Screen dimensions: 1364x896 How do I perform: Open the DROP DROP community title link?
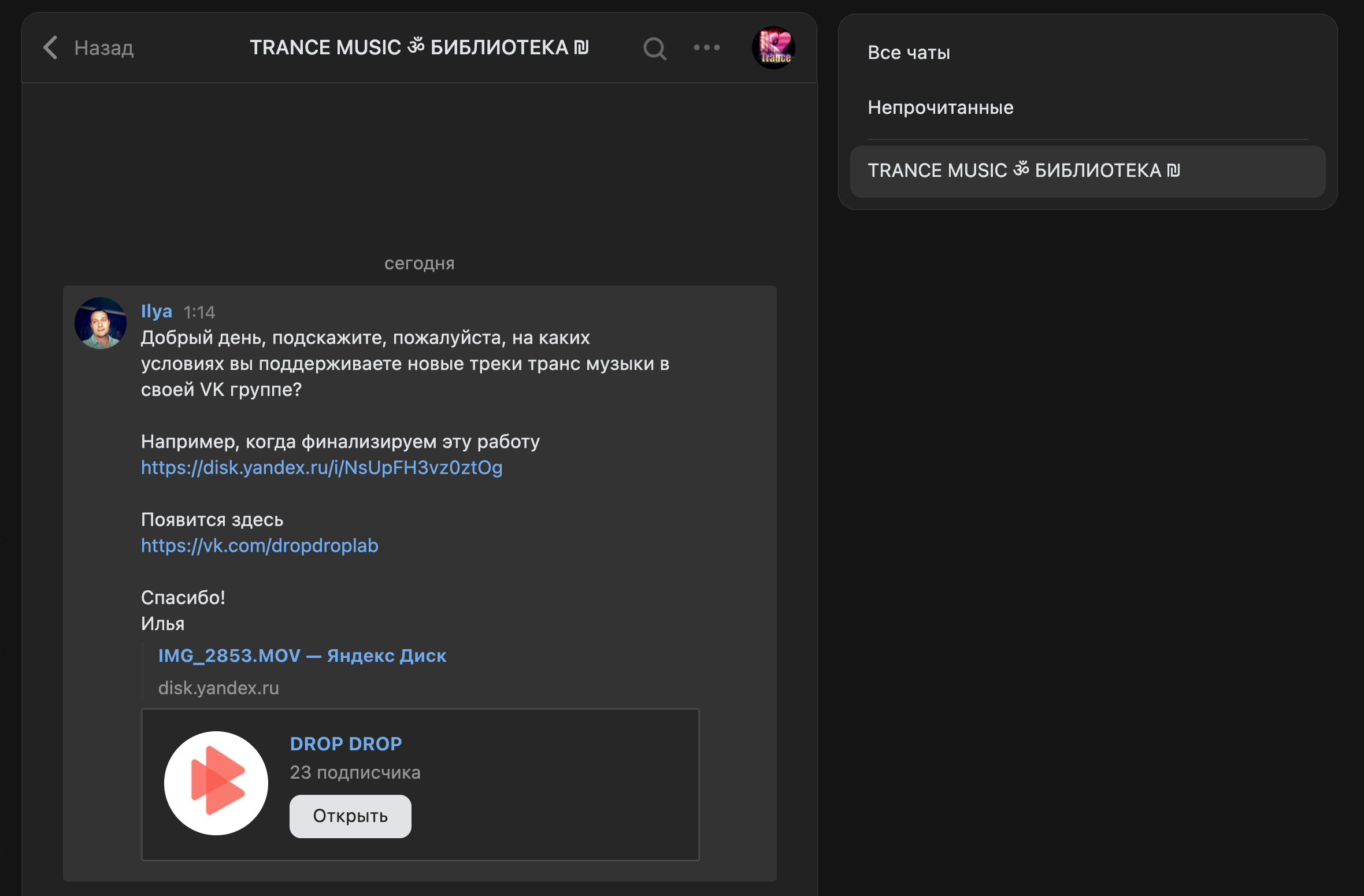(x=346, y=744)
